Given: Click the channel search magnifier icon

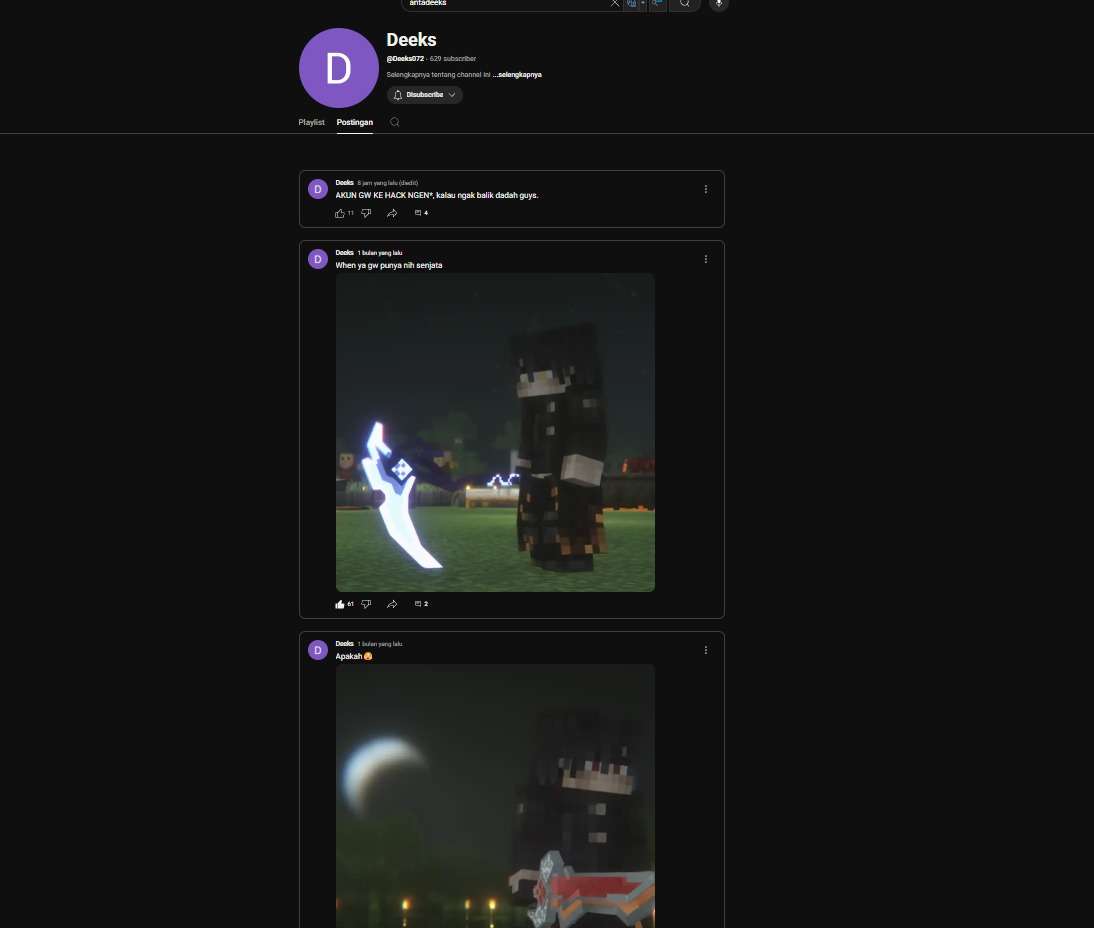Looking at the screenshot, I should (x=394, y=122).
